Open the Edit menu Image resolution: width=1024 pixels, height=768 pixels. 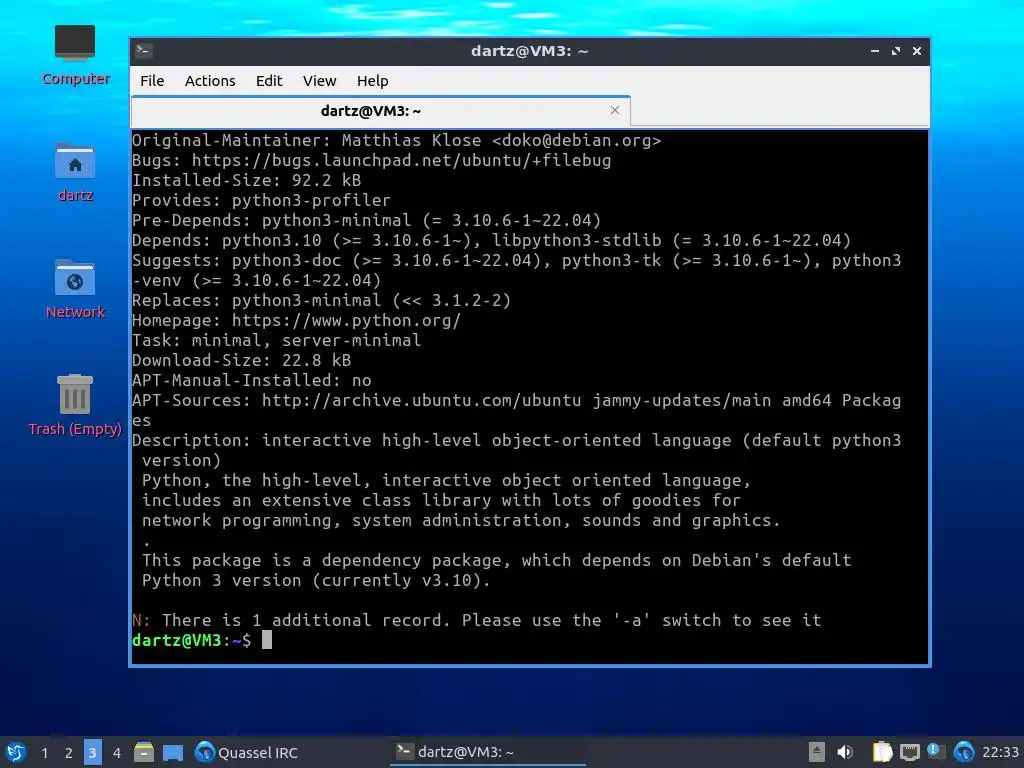pos(268,80)
